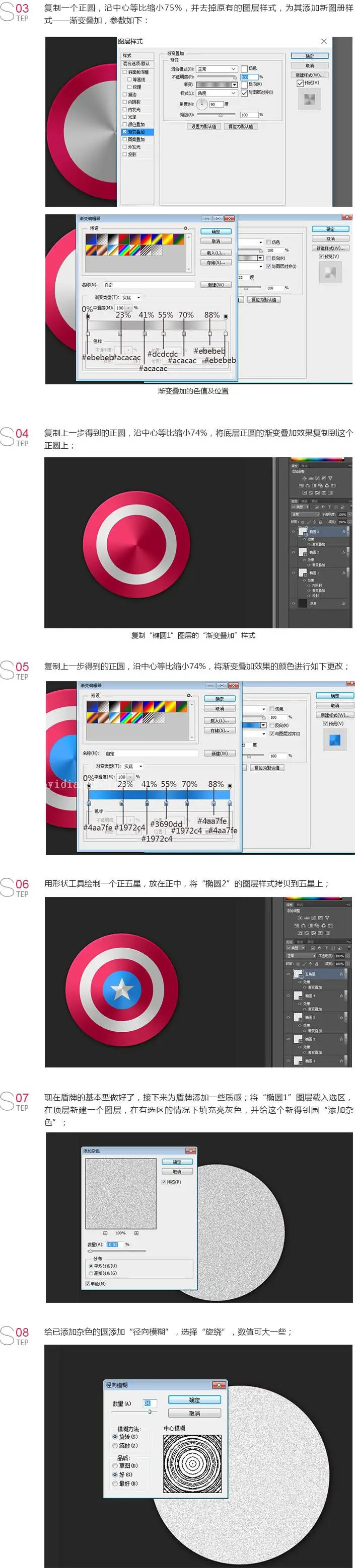Enable the 图案叠加 style checkbox

(x=125, y=139)
